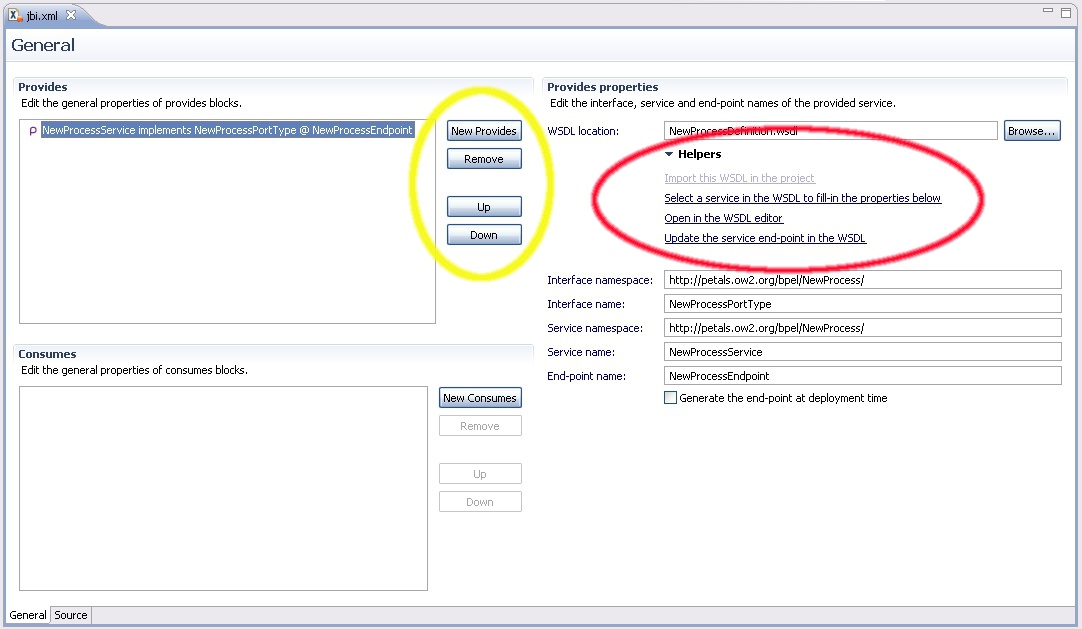Screen dimensions: 1082x629
Task: Remove the selected provides block
Action: click(x=483, y=159)
